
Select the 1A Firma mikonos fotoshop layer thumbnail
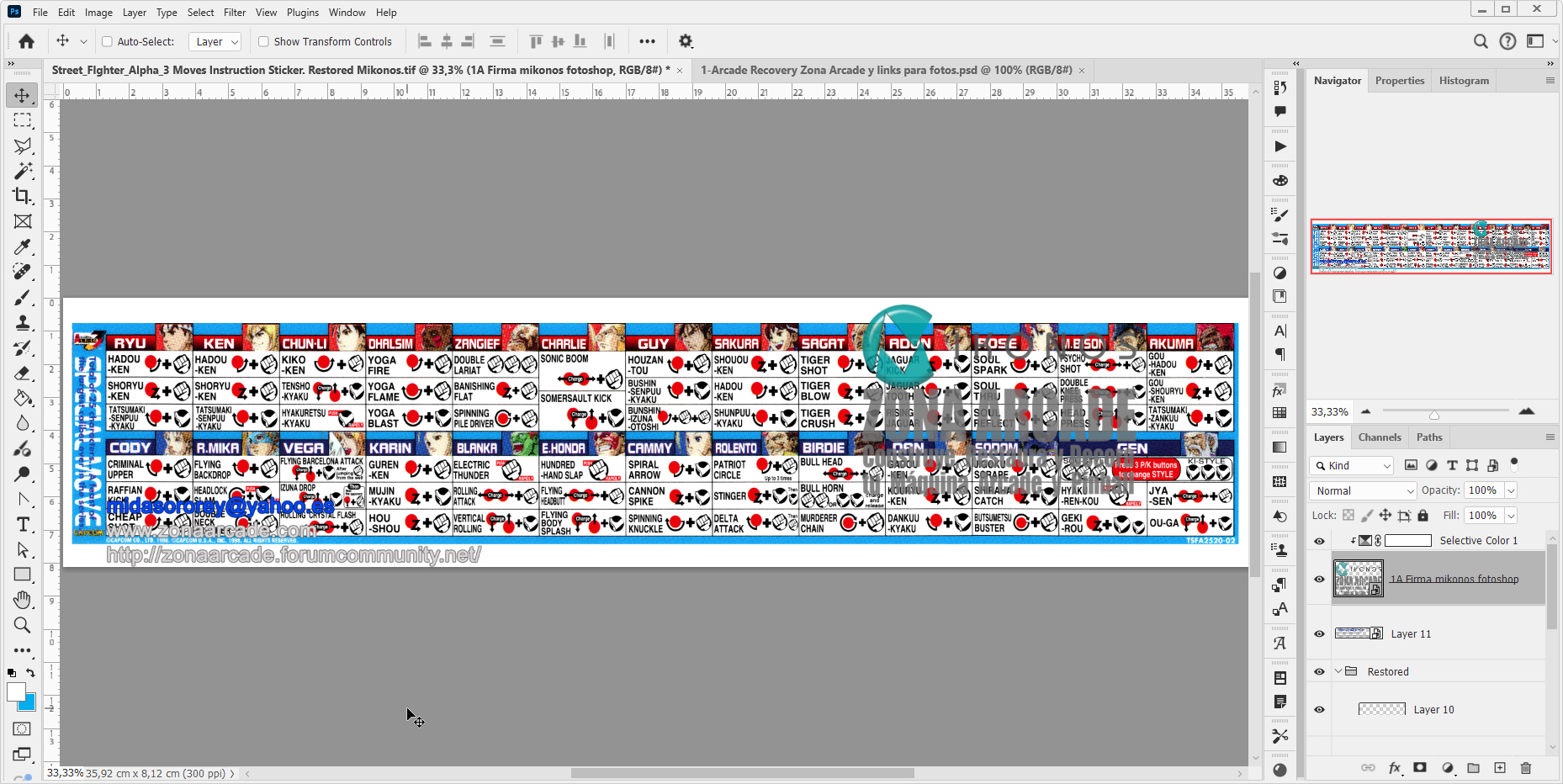click(1358, 579)
